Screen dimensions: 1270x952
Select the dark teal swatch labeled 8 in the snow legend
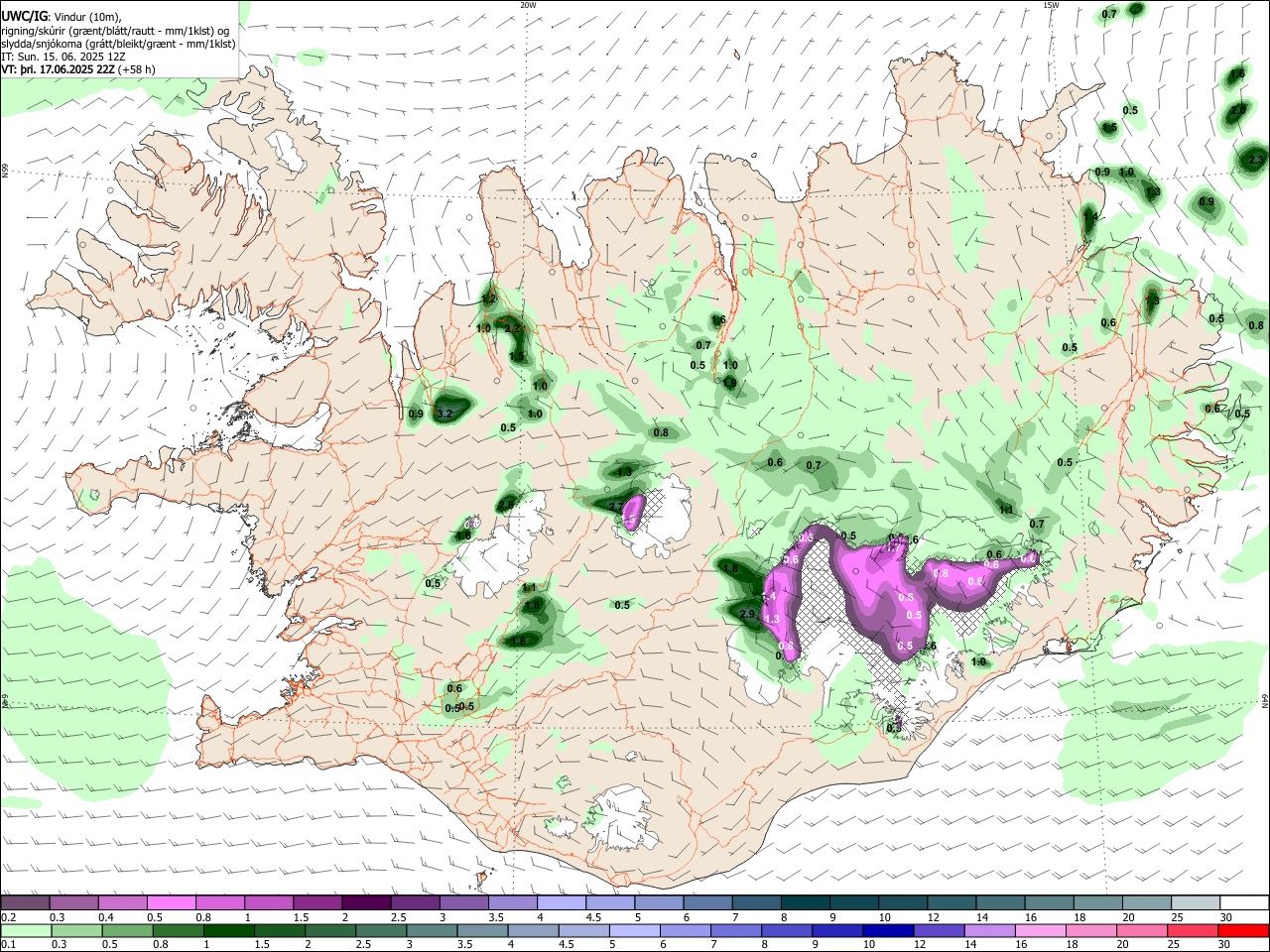(x=805, y=903)
